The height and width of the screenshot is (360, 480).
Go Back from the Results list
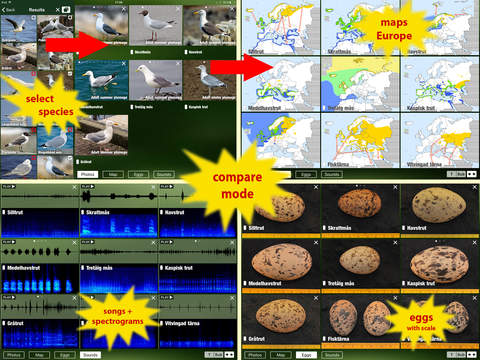point(9,10)
